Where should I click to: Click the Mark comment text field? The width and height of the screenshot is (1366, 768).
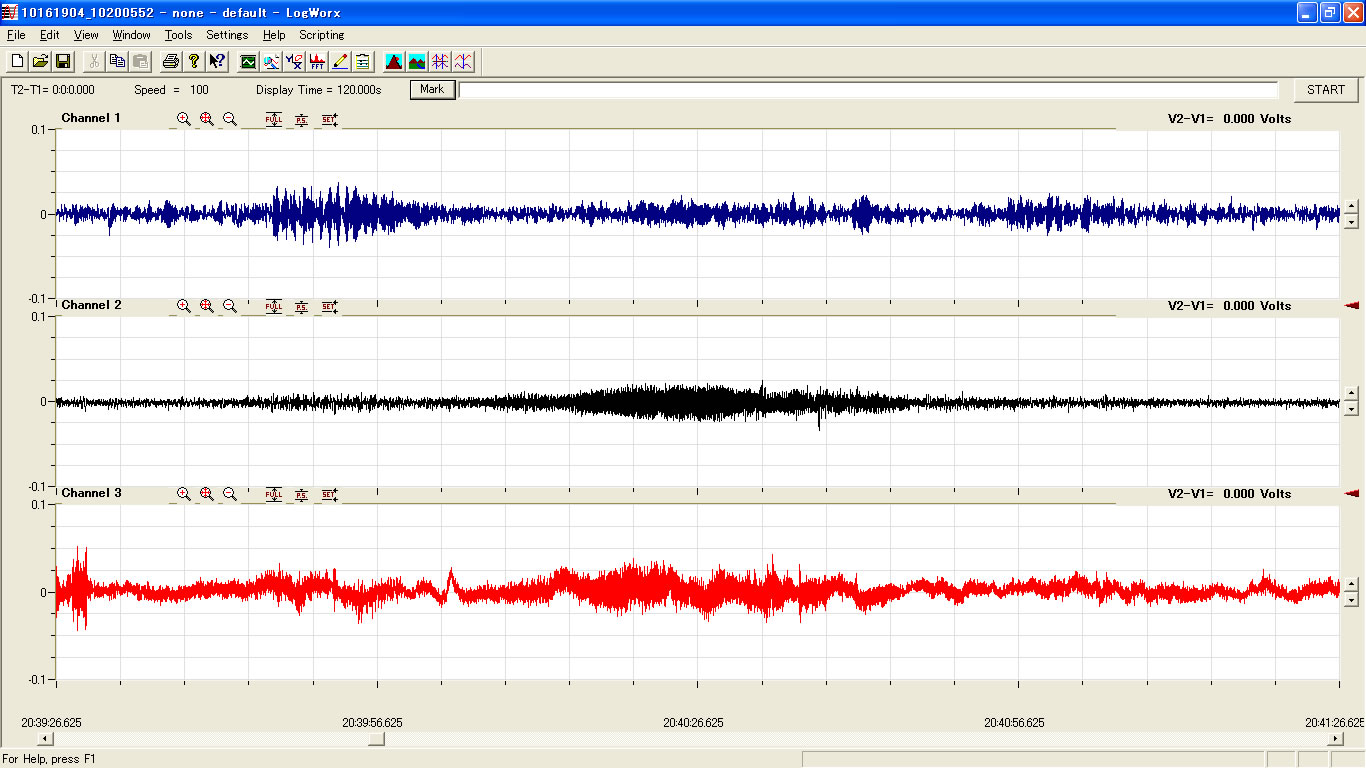(867, 90)
